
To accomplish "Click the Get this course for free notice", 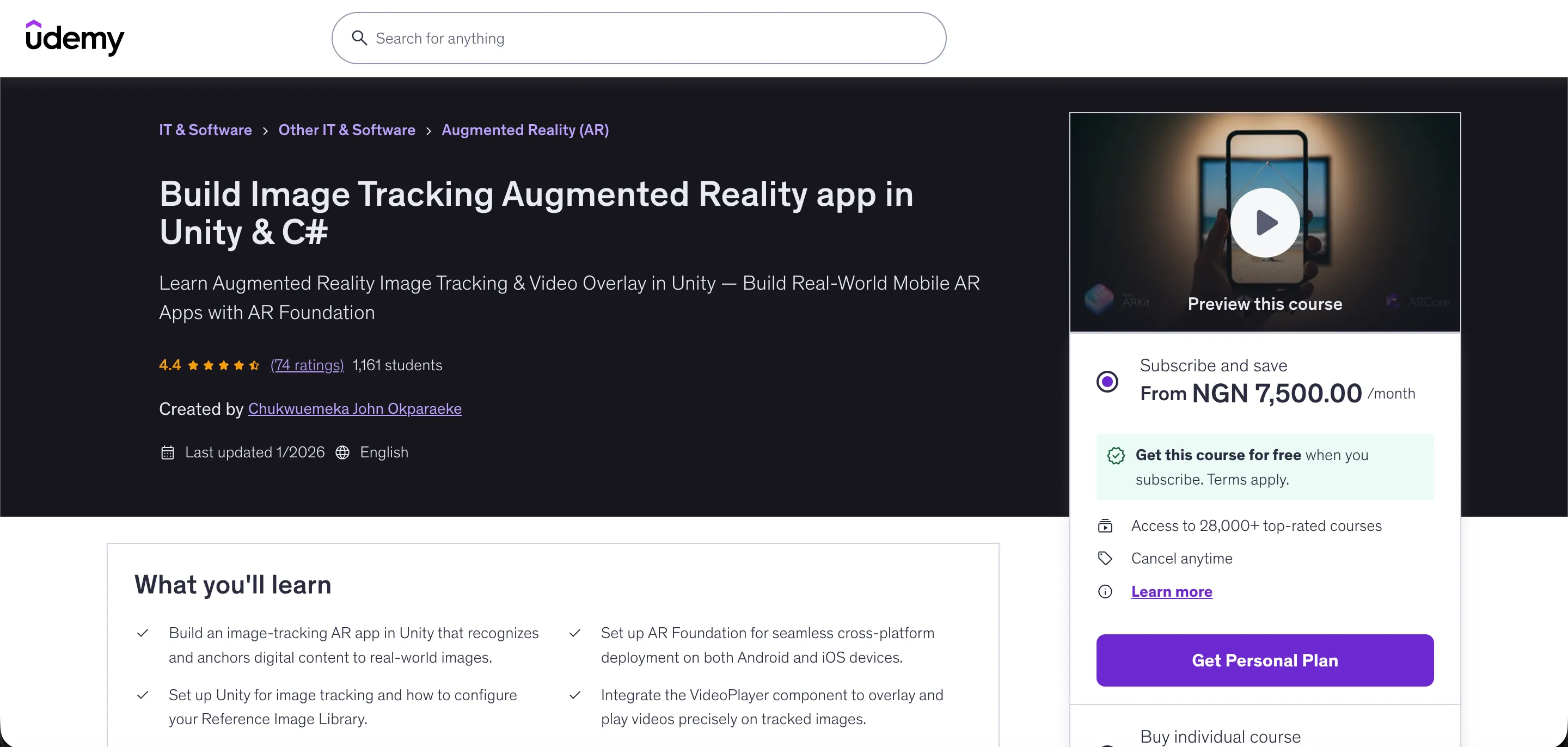I will tap(1265, 467).
